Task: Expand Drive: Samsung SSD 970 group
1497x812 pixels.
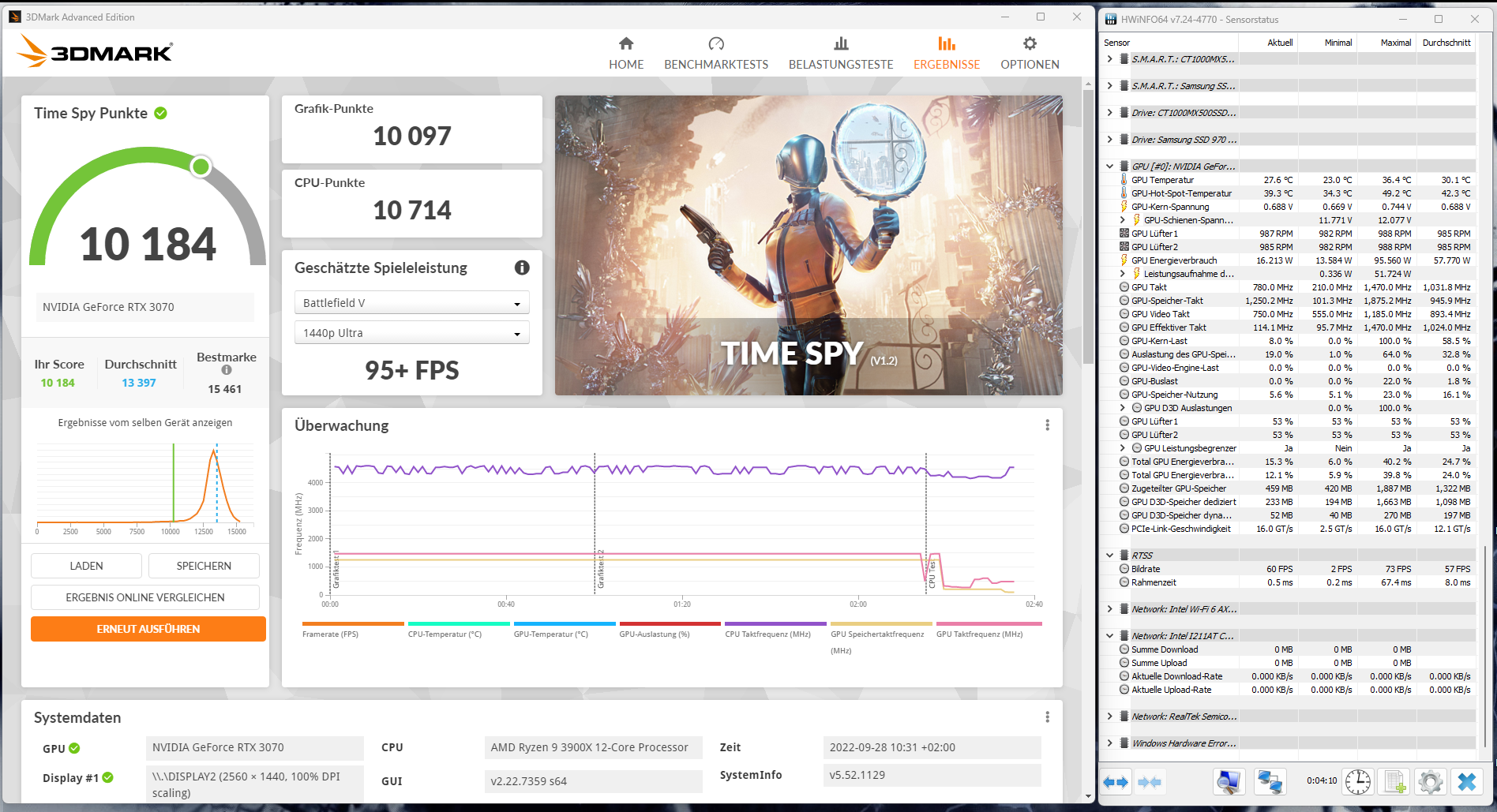Action: point(1109,140)
